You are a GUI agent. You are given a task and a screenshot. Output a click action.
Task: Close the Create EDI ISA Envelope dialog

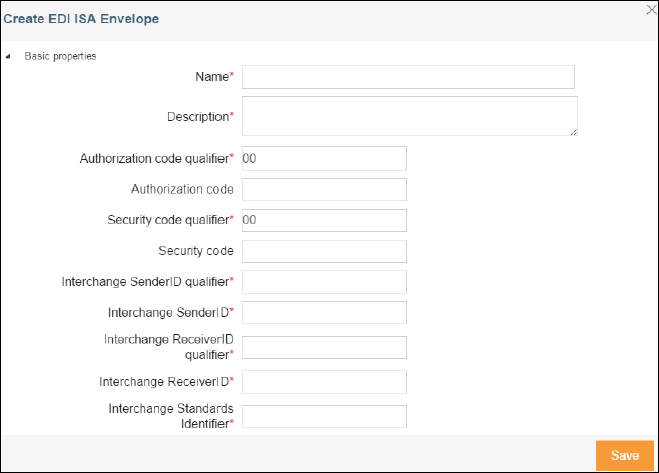tap(651, 9)
